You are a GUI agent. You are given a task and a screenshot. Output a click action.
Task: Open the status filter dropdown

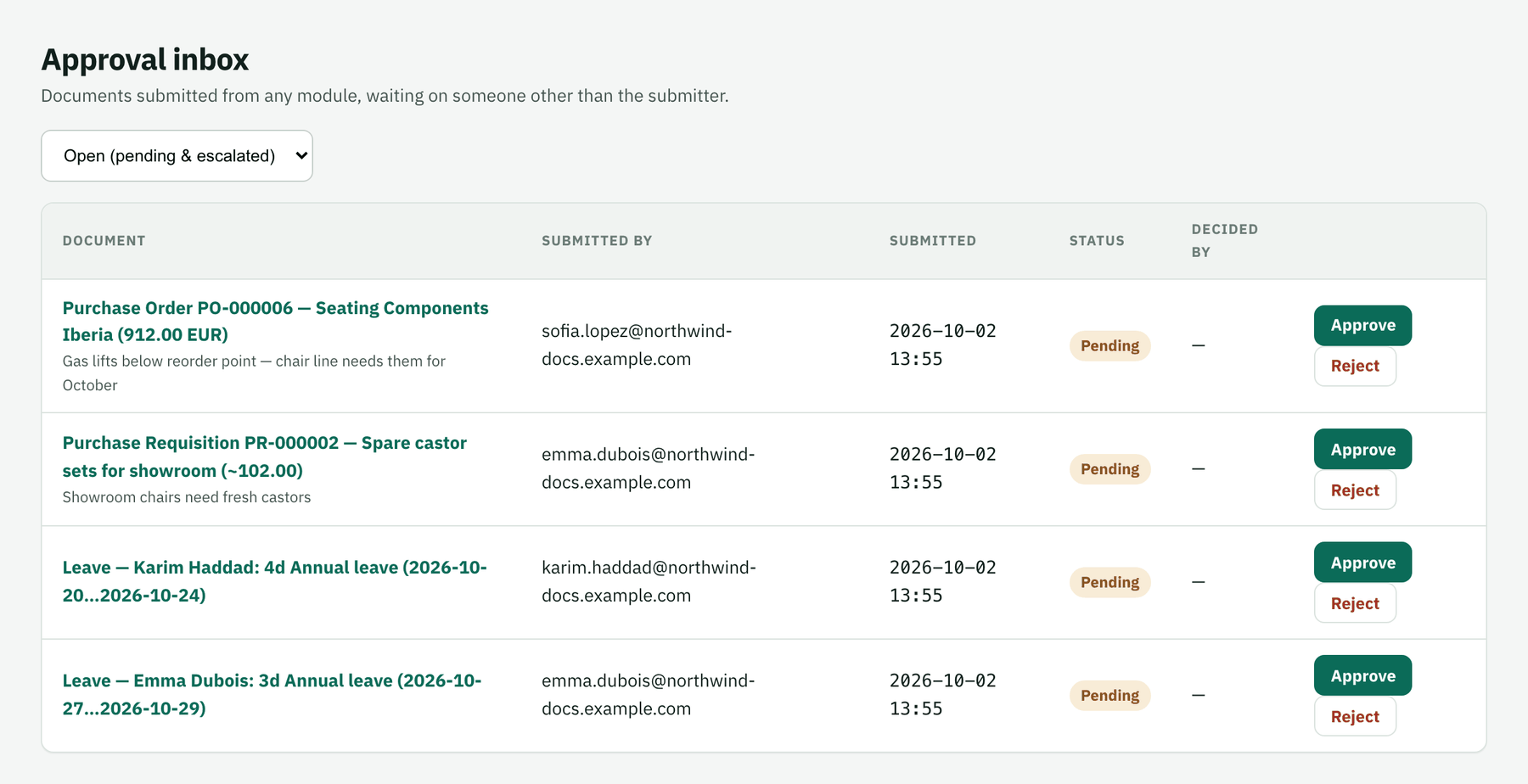pyautogui.click(x=177, y=155)
